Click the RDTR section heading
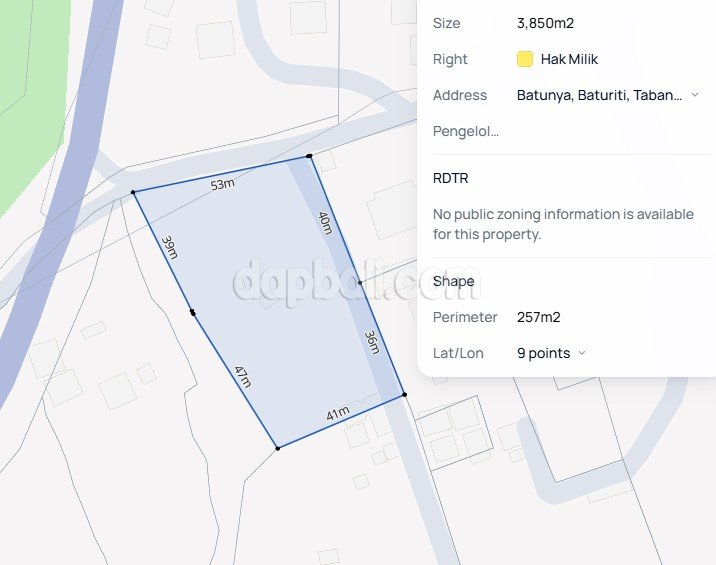 [450, 178]
